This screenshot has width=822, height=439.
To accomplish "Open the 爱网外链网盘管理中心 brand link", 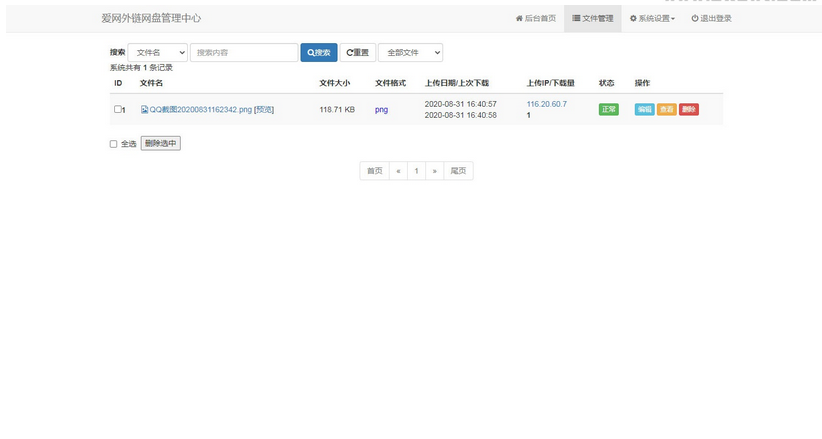I will click(x=151, y=18).
